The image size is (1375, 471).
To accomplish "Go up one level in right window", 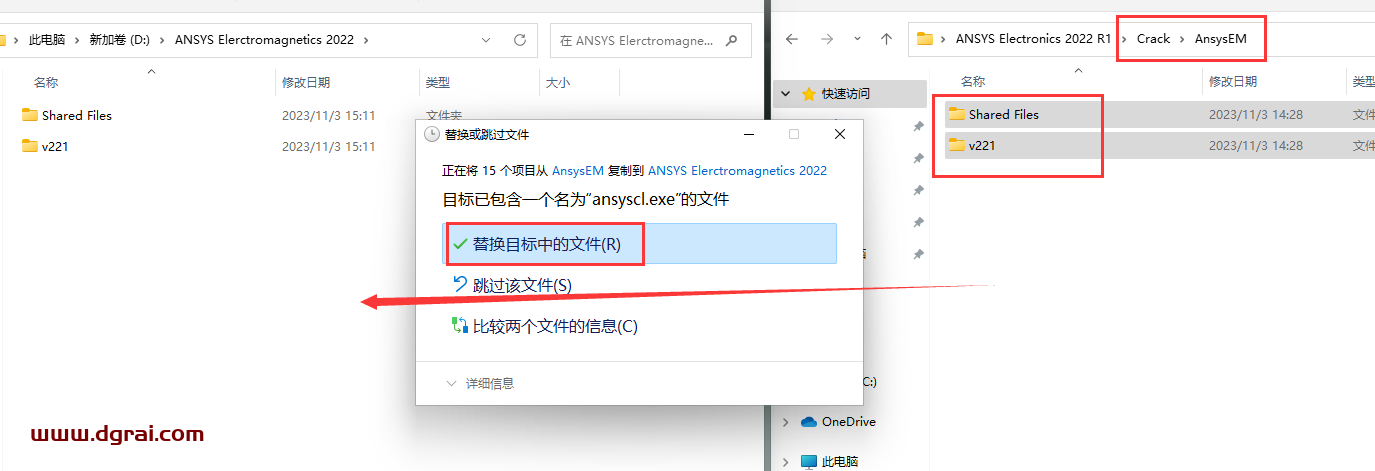I will point(886,39).
